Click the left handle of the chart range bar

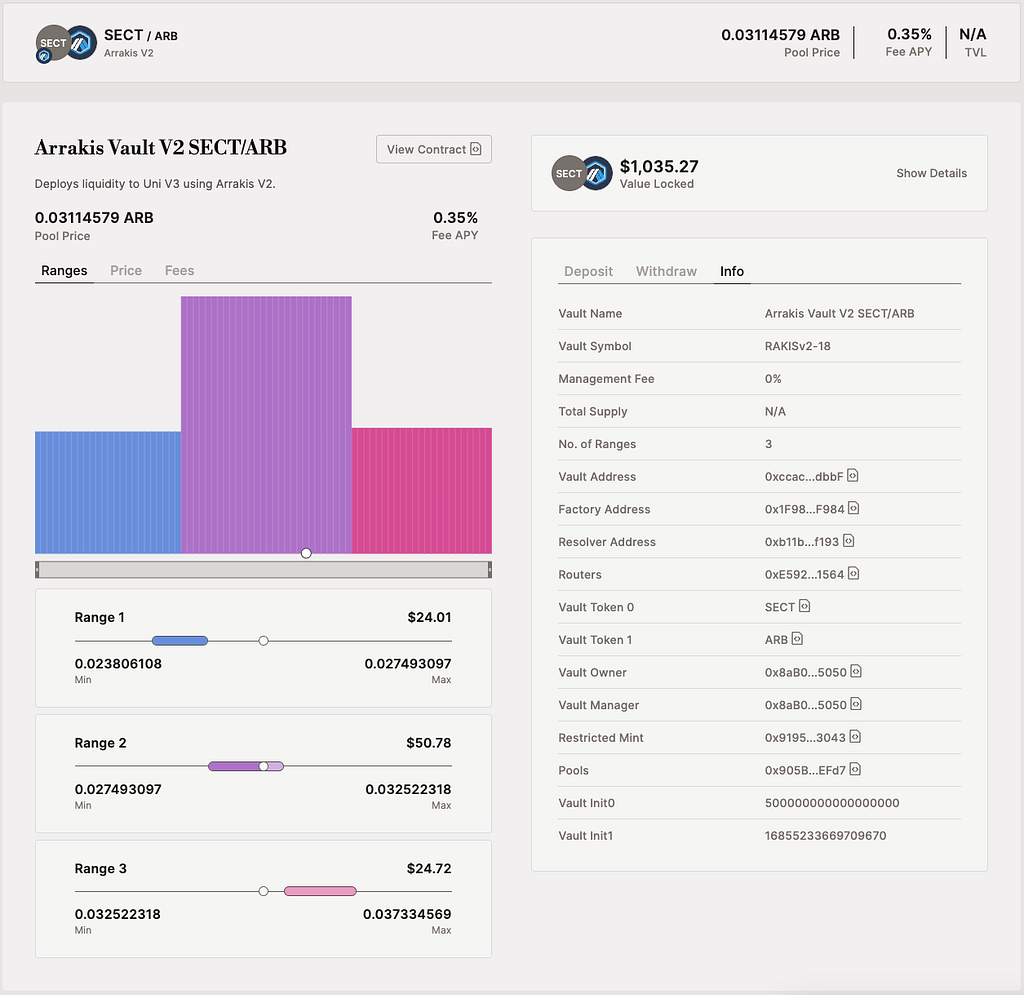click(x=37, y=570)
